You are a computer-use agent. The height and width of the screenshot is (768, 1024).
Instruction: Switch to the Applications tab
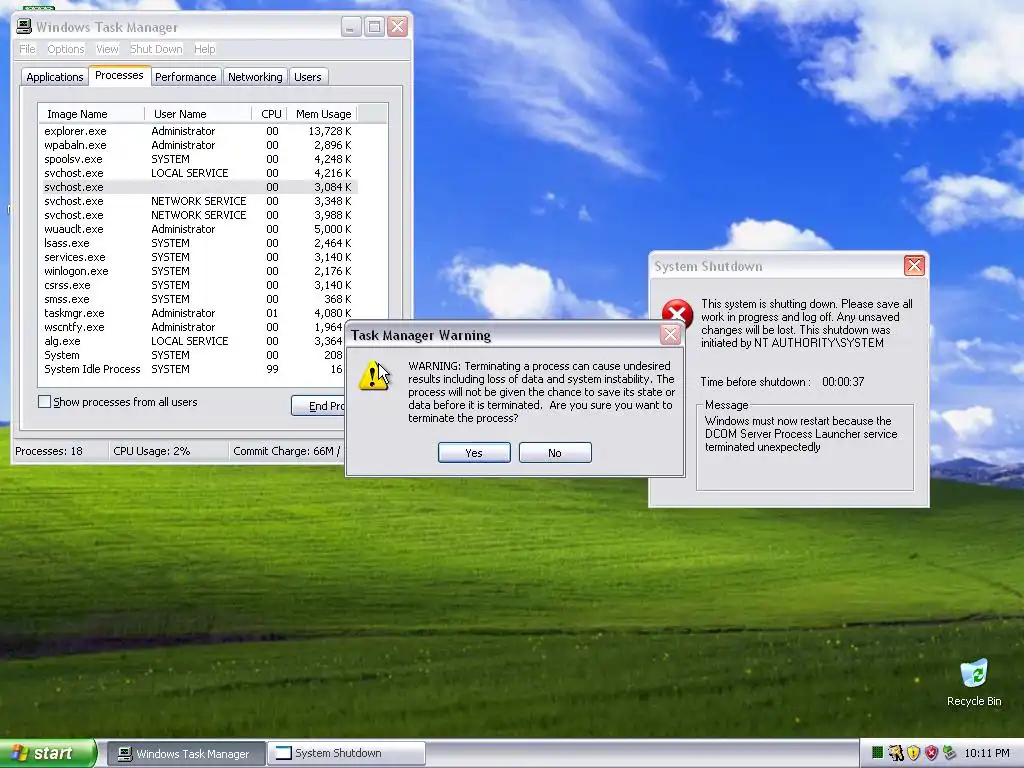pyautogui.click(x=55, y=77)
